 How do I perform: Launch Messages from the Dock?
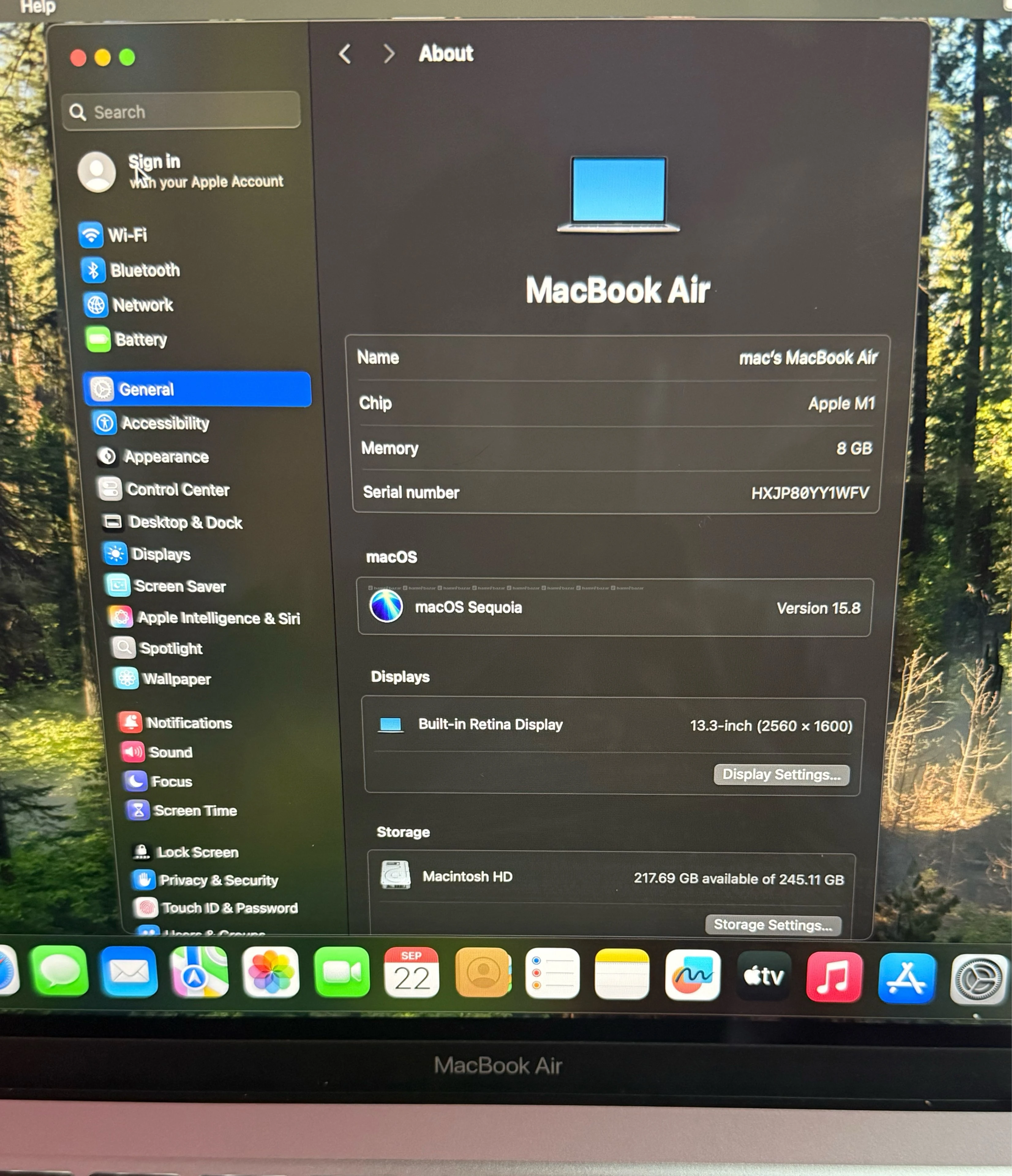click(59, 972)
